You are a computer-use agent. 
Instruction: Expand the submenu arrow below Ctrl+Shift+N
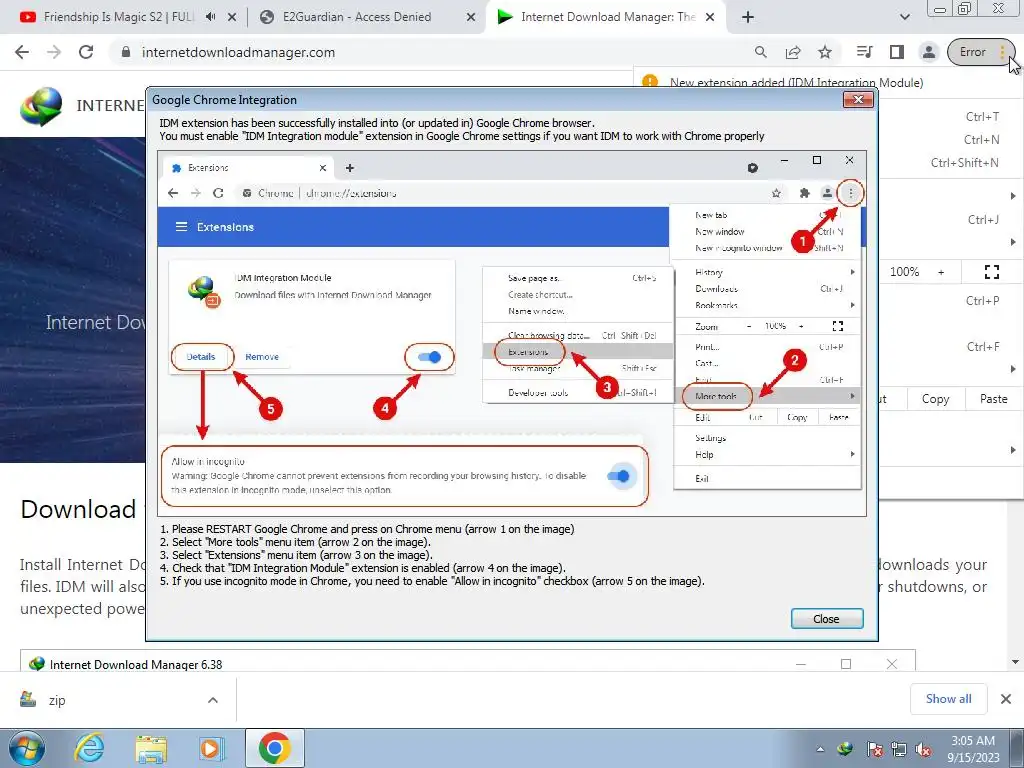(1013, 196)
